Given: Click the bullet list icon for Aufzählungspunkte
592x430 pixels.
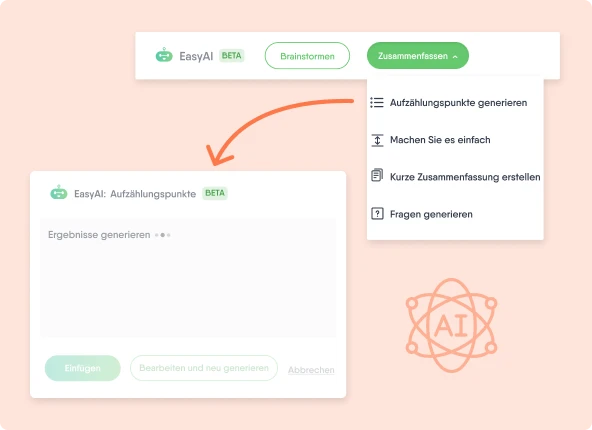Looking at the screenshot, I should 377,102.
